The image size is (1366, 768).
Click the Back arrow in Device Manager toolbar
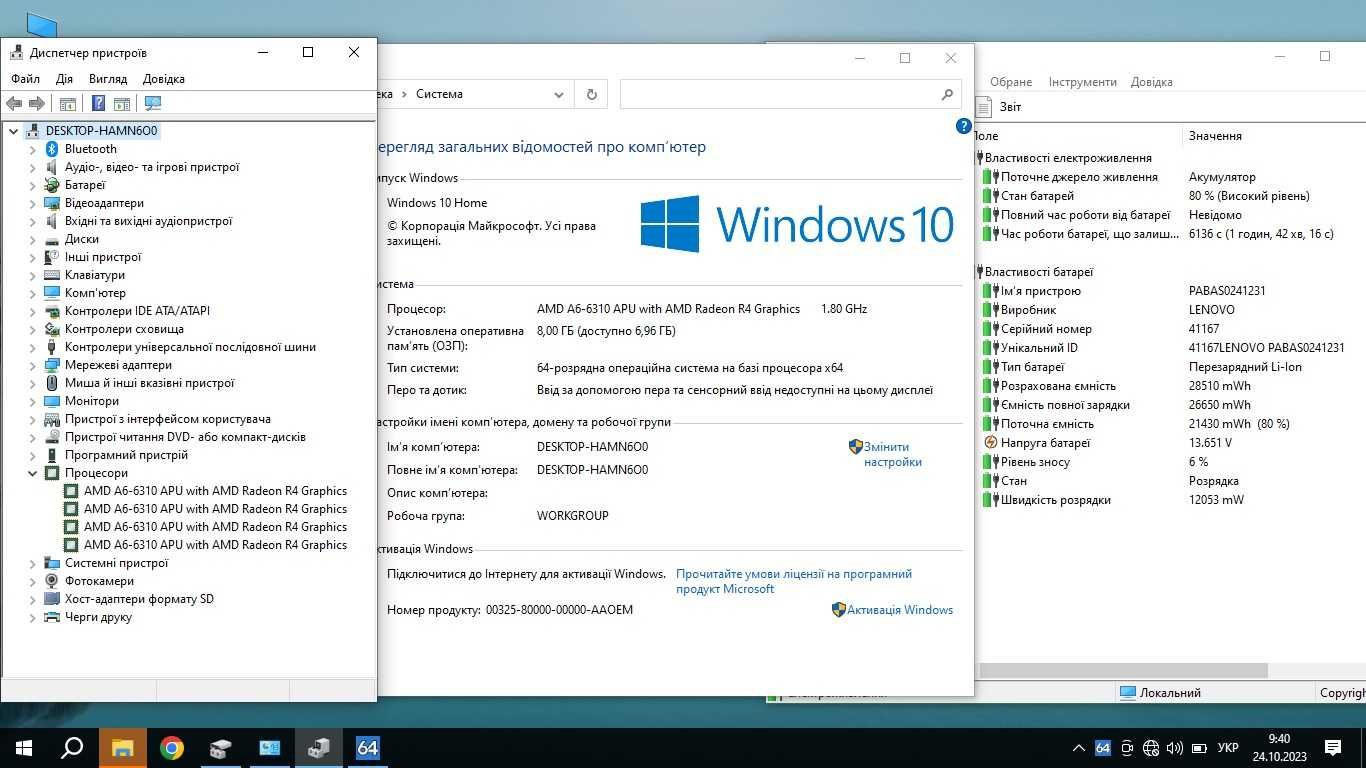[14, 103]
